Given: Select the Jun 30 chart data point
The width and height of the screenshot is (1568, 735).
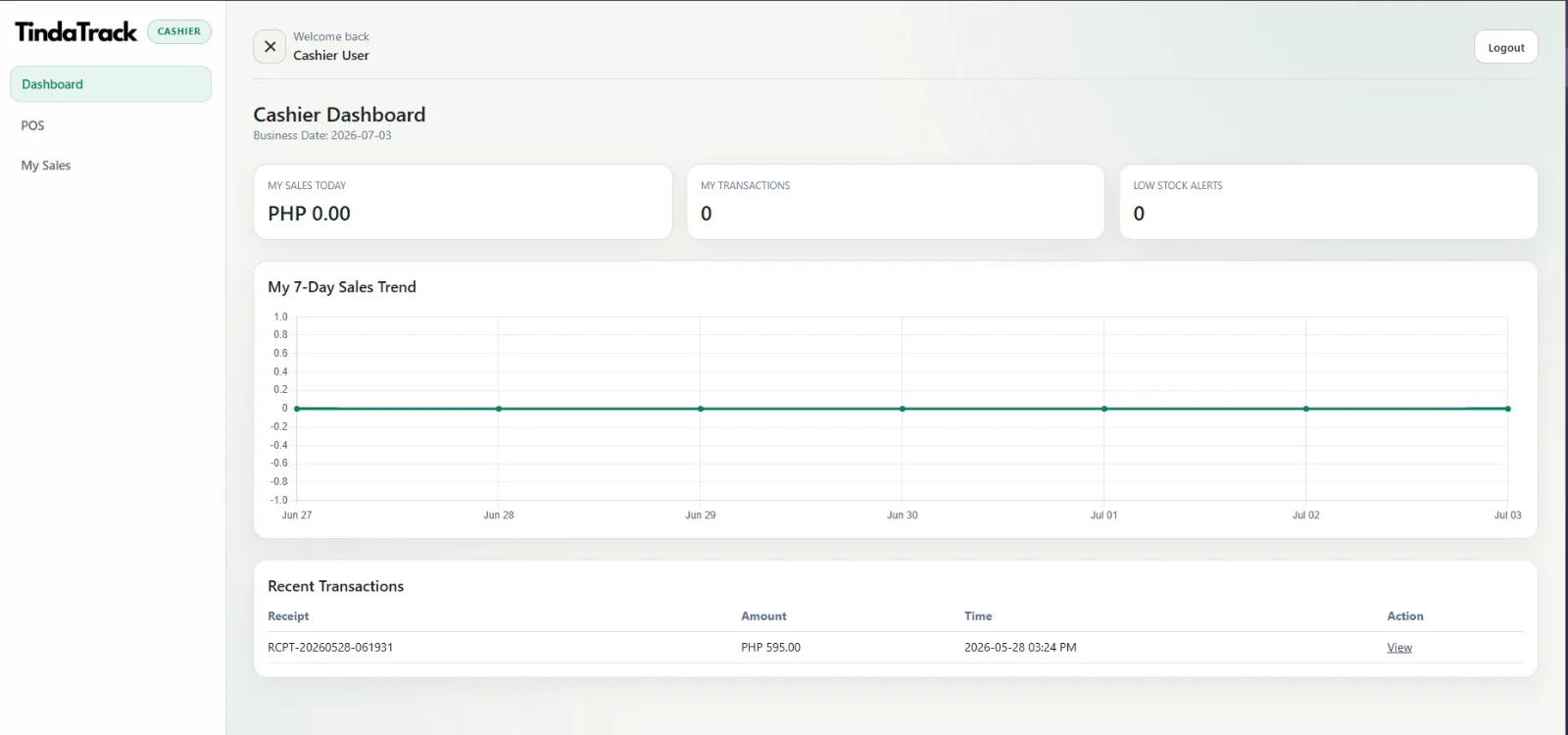Looking at the screenshot, I should 903,409.
